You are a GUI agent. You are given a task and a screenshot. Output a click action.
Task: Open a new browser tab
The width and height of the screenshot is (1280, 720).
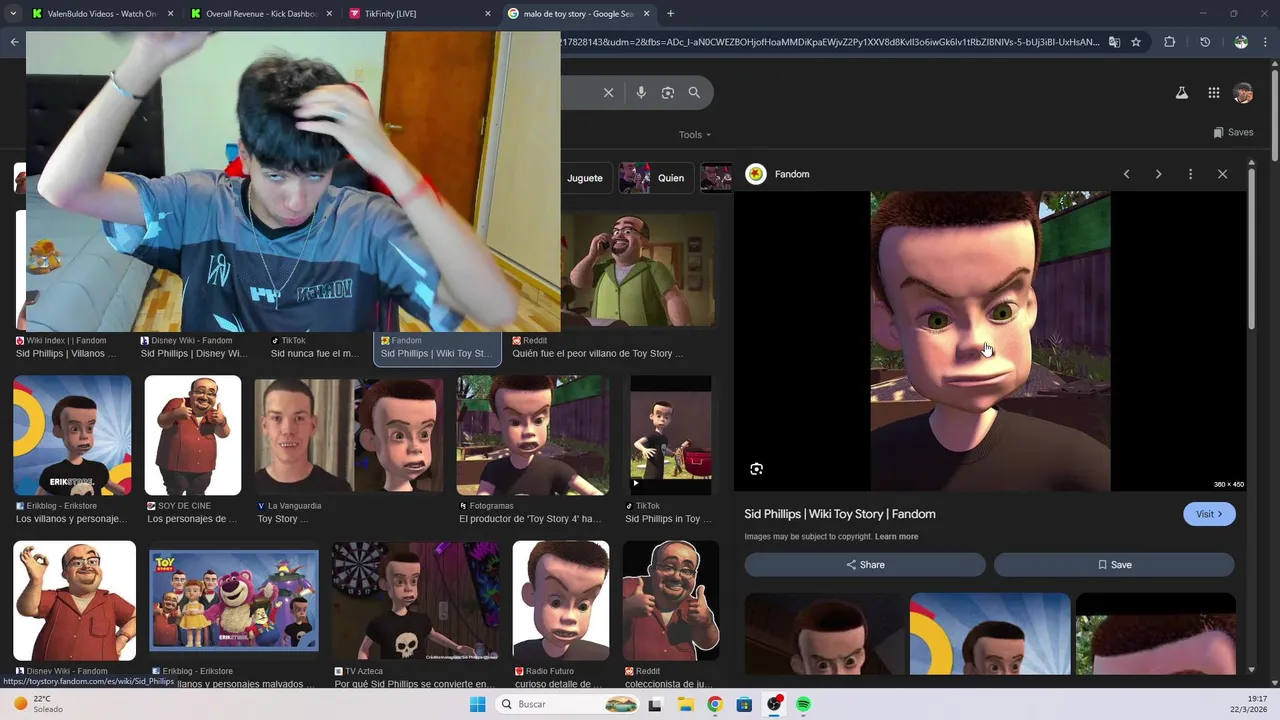pos(670,14)
